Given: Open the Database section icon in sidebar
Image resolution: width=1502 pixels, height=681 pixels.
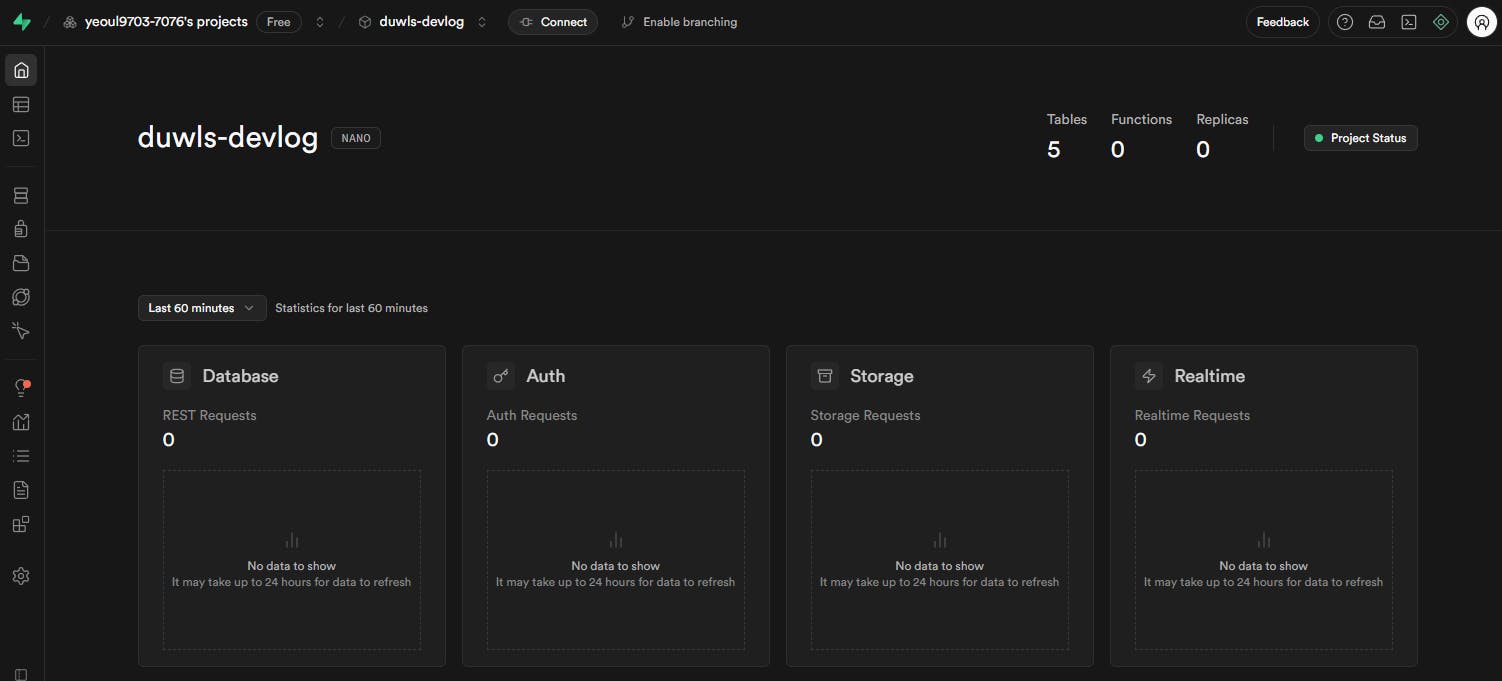Looking at the screenshot, I should [x=21, y=196].
